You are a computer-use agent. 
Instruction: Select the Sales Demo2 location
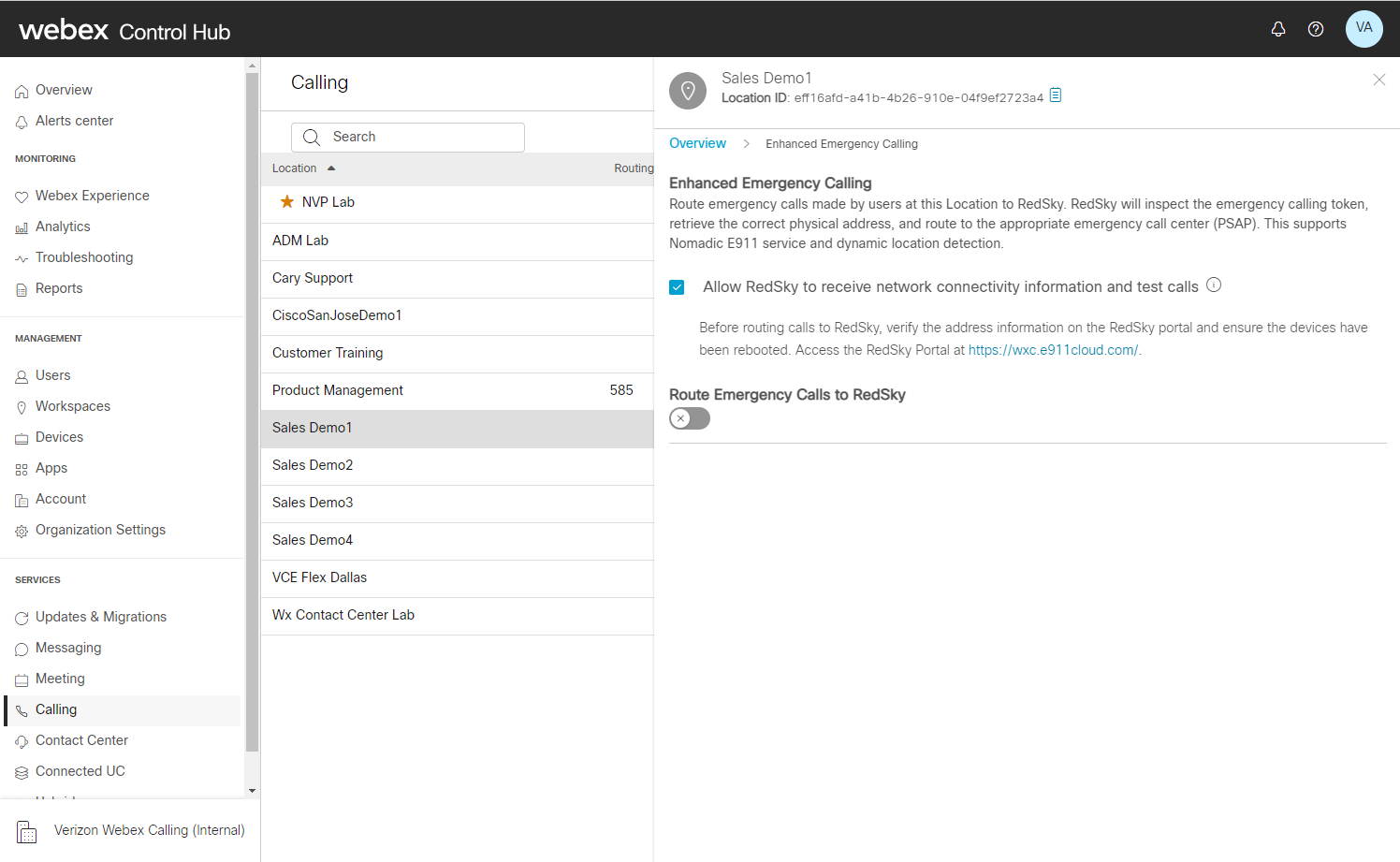pyautogui.click(x=458, y=466)
